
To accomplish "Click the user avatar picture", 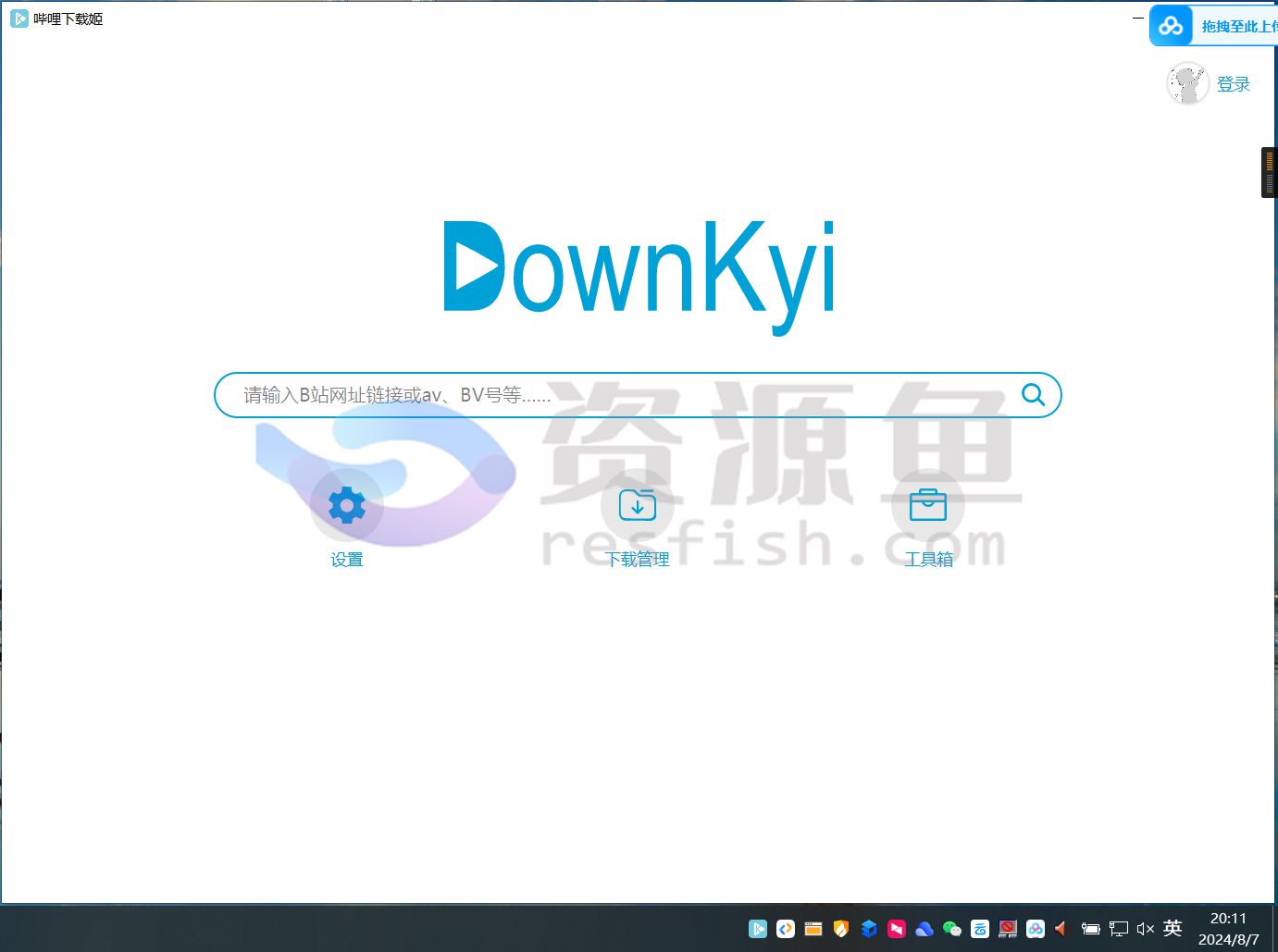I will tap(1187, 84).
